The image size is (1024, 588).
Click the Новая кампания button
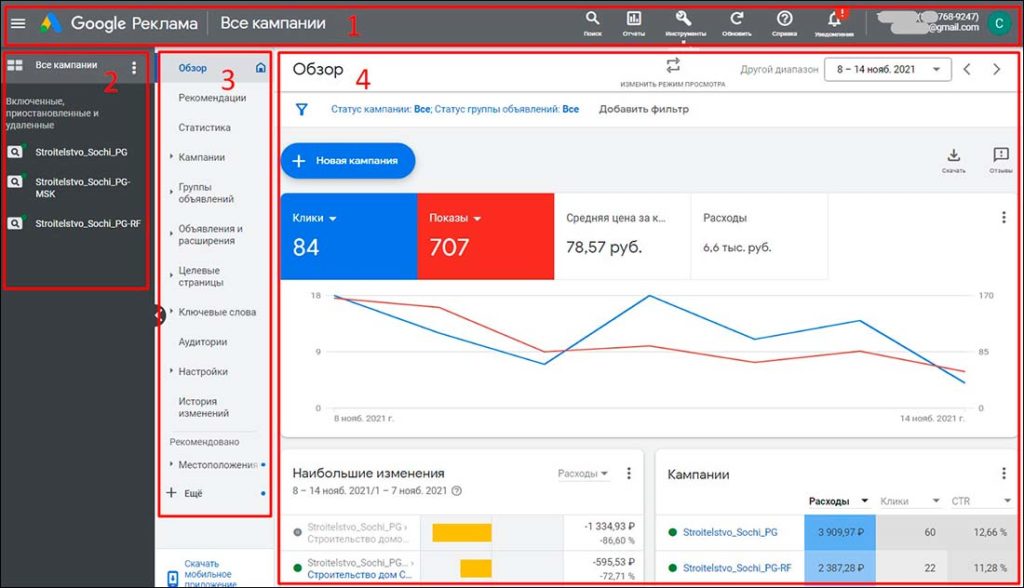(347, 161)
